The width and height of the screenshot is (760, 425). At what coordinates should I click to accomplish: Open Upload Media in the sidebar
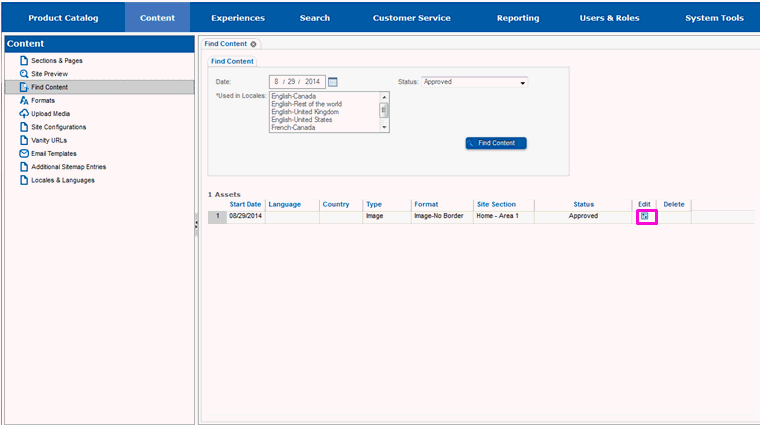tap(50, 113)
